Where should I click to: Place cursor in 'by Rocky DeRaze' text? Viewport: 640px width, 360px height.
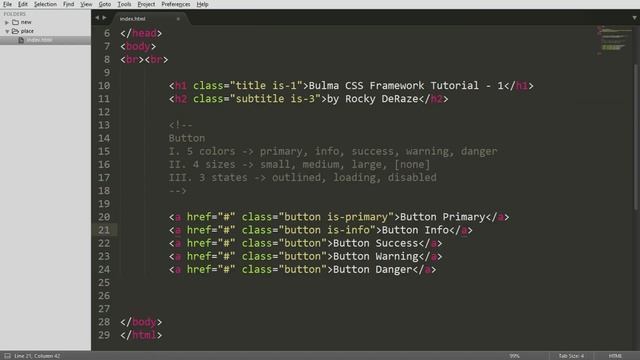pos(373,99)
